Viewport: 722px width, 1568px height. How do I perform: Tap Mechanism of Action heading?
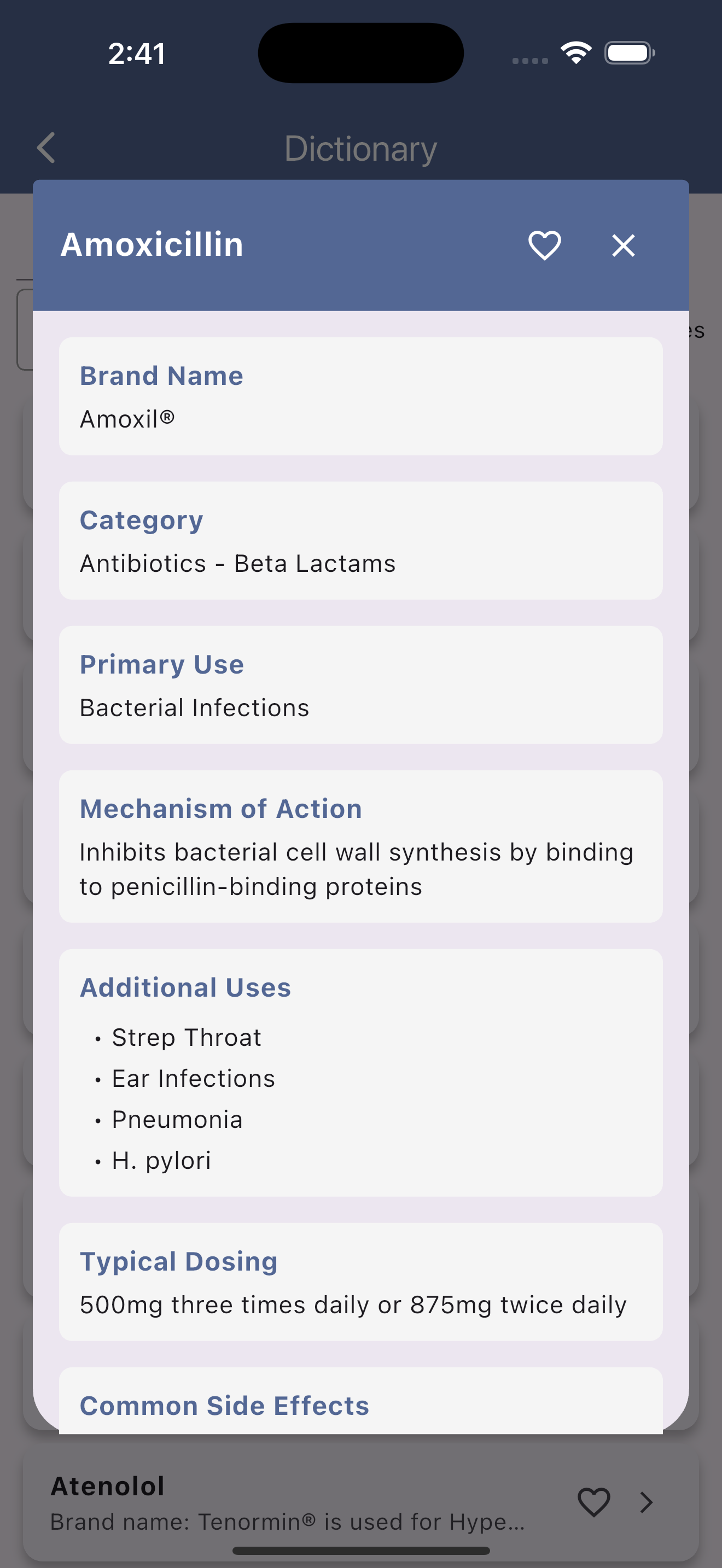click(221, 809)
